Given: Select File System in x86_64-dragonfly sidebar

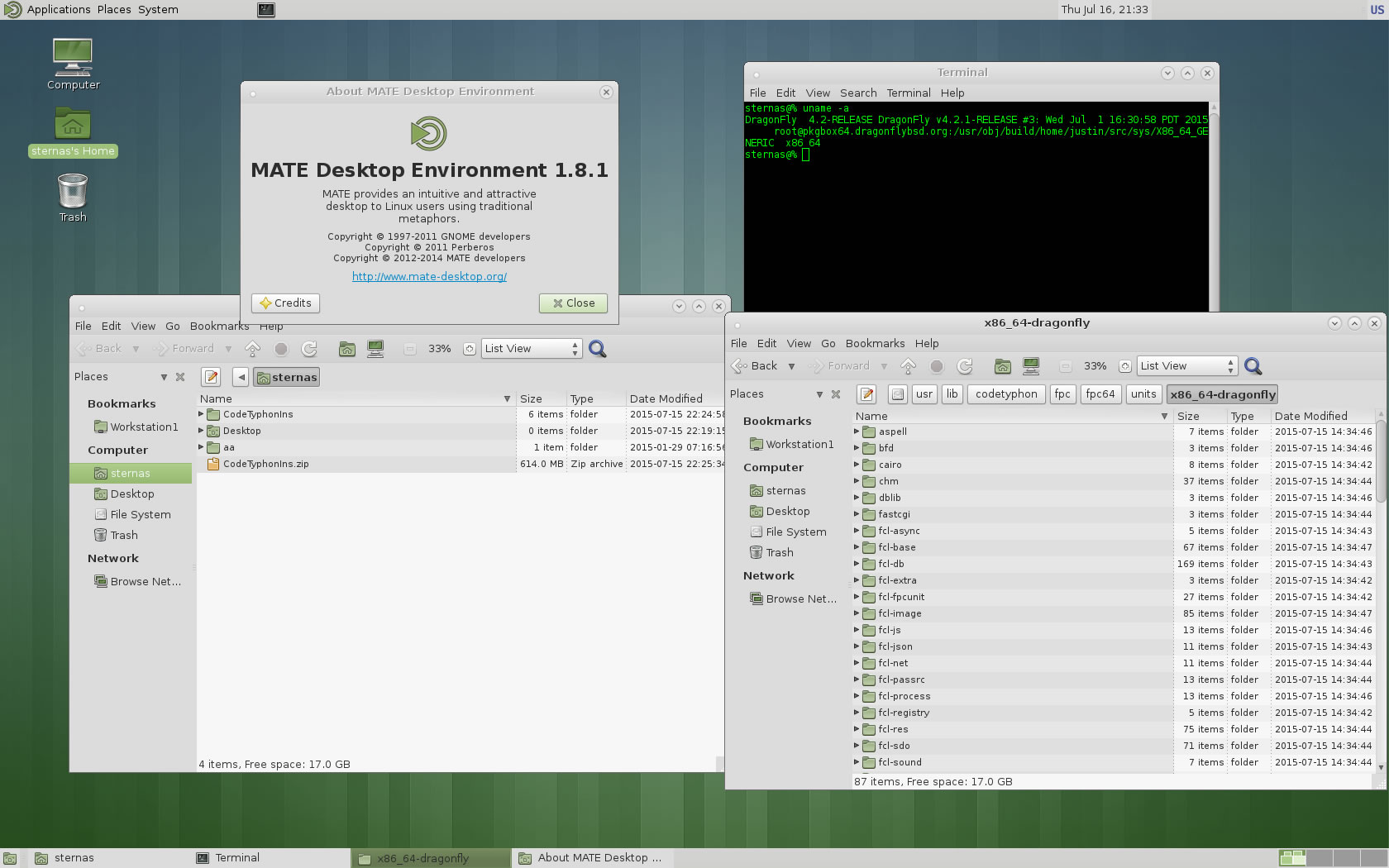Looking at the screenshot, I should pos(788,532).
